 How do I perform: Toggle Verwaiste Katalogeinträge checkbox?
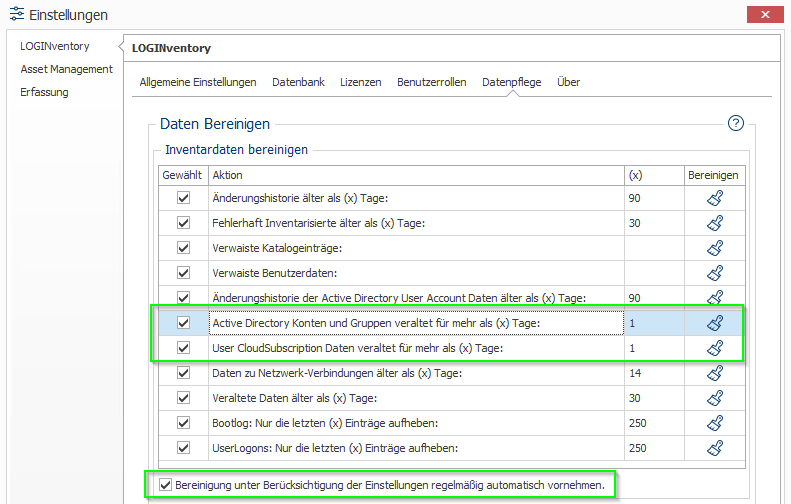(183, 248)
